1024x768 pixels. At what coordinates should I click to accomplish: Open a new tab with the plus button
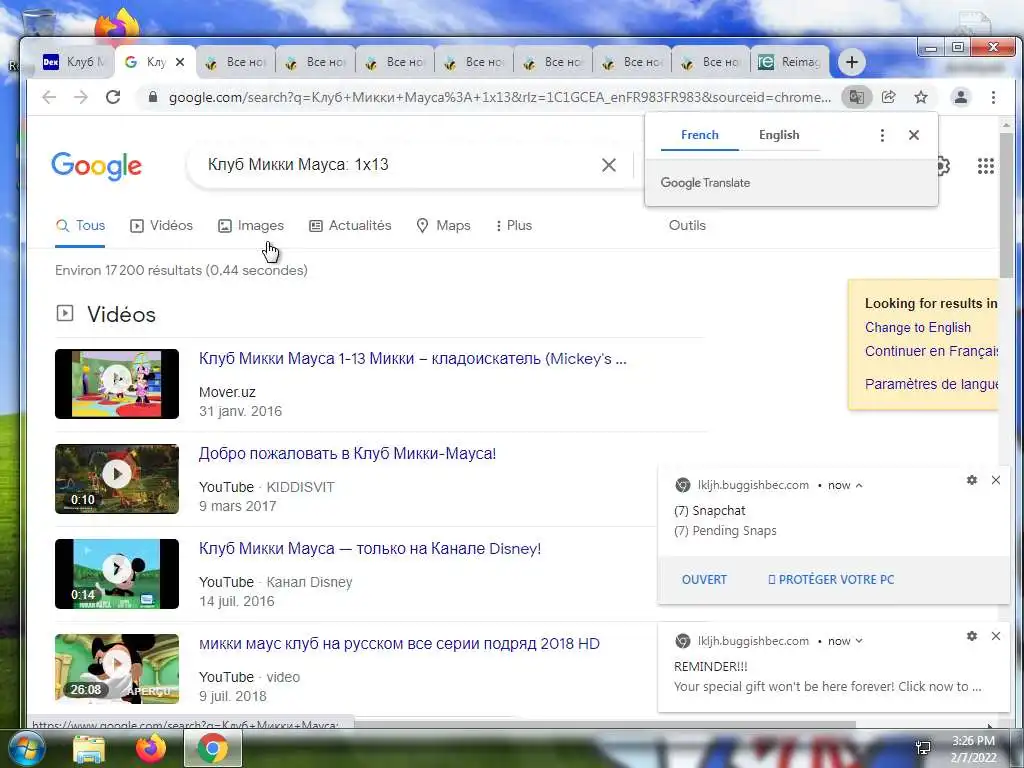coord(851,62)
